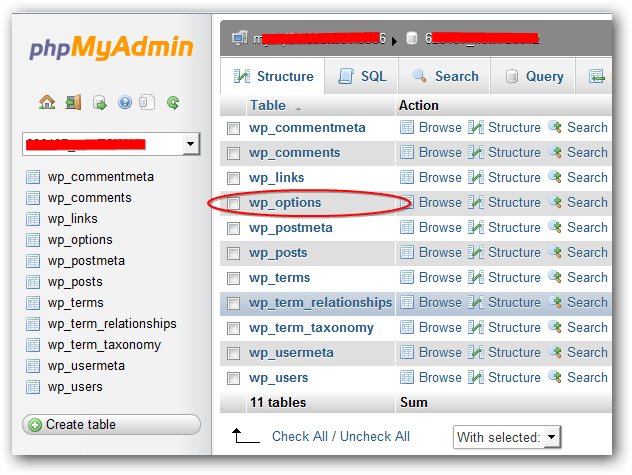The height and width of the screenshot is (475, 632).
Task: Click the Uncheck All link
Action: coord(375,436)
